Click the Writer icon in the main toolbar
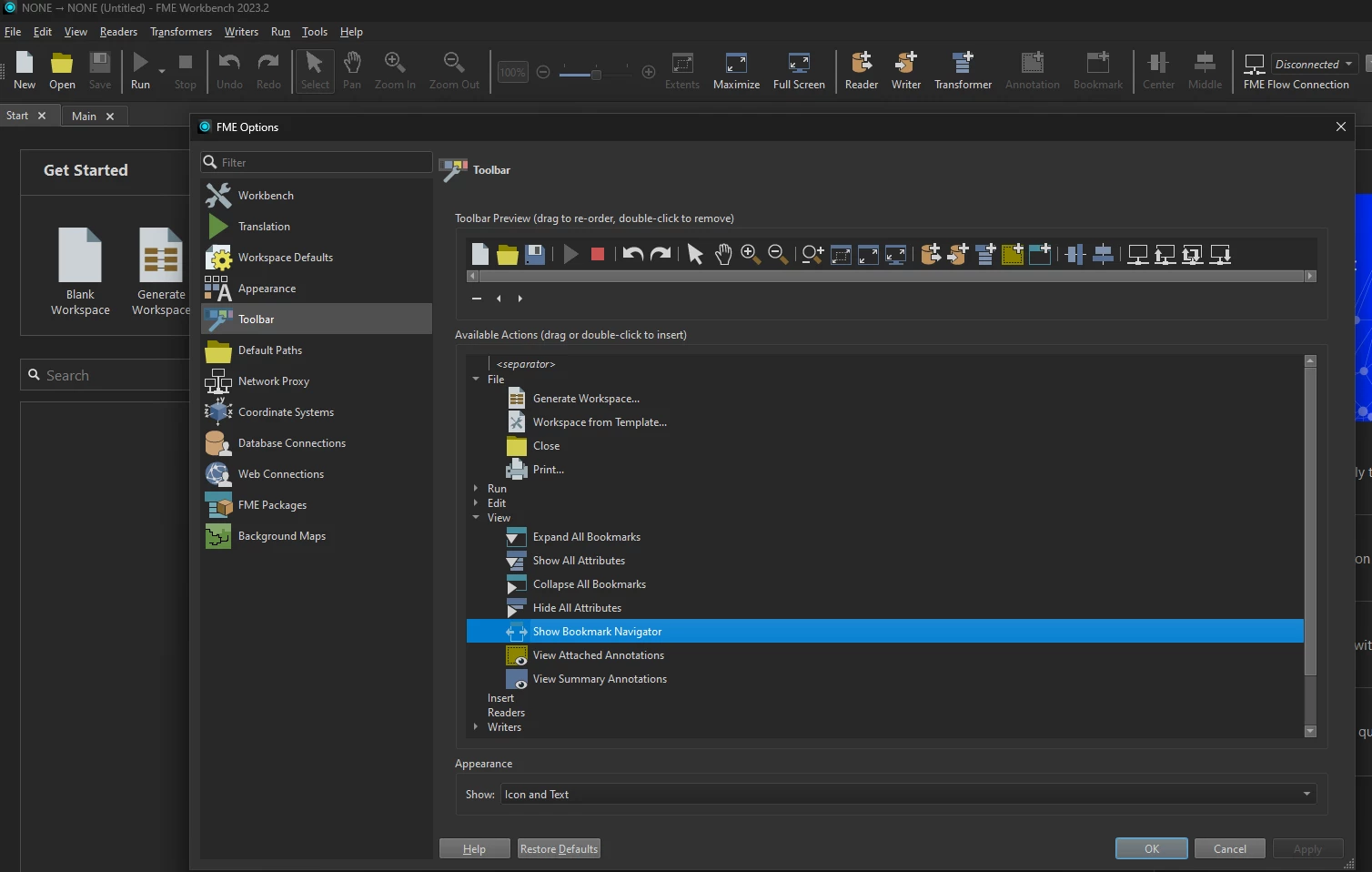Viewport: 1372px width, 872px height. click(905, 63)
